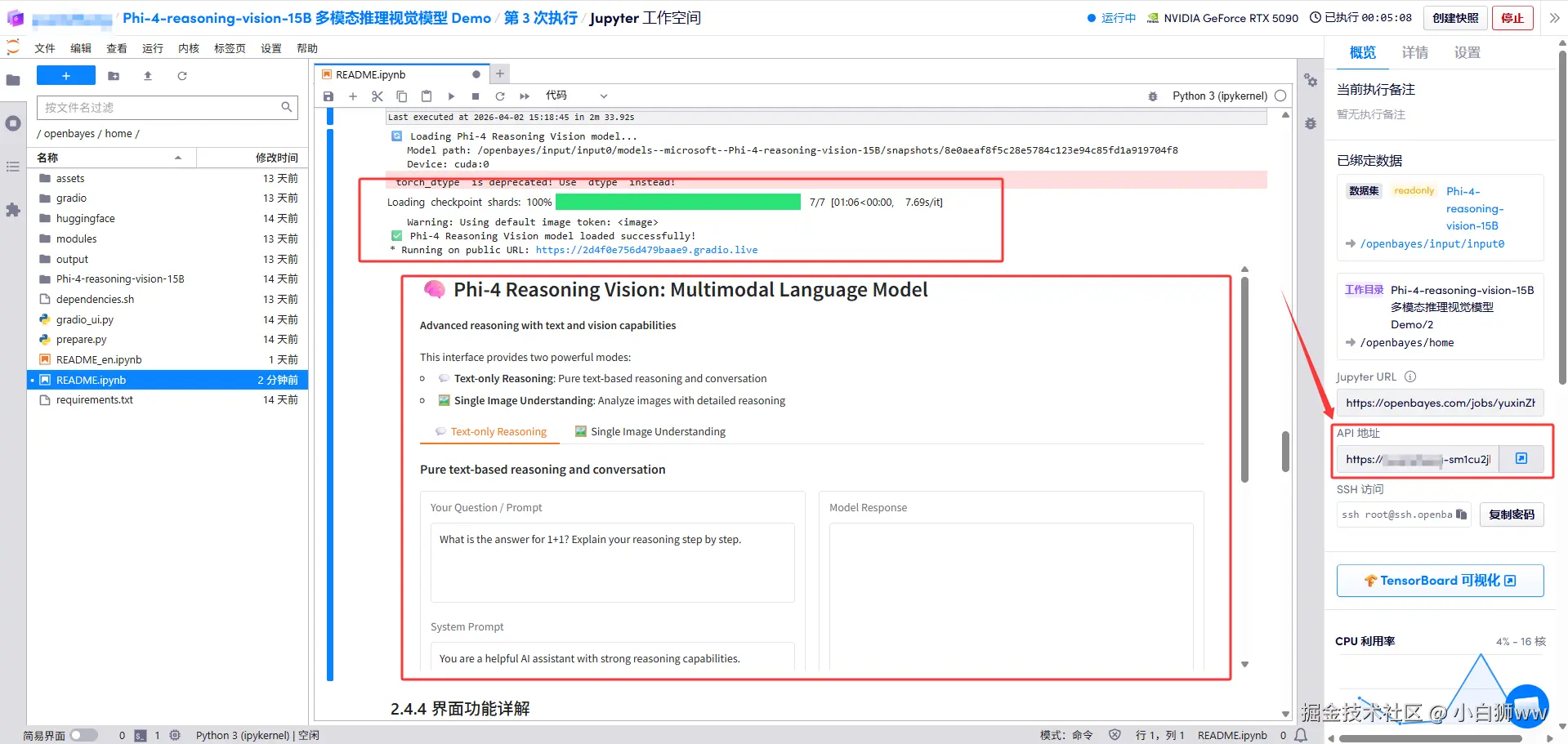
Task: Open the huggingface folder
Action: tap(168, 218)
